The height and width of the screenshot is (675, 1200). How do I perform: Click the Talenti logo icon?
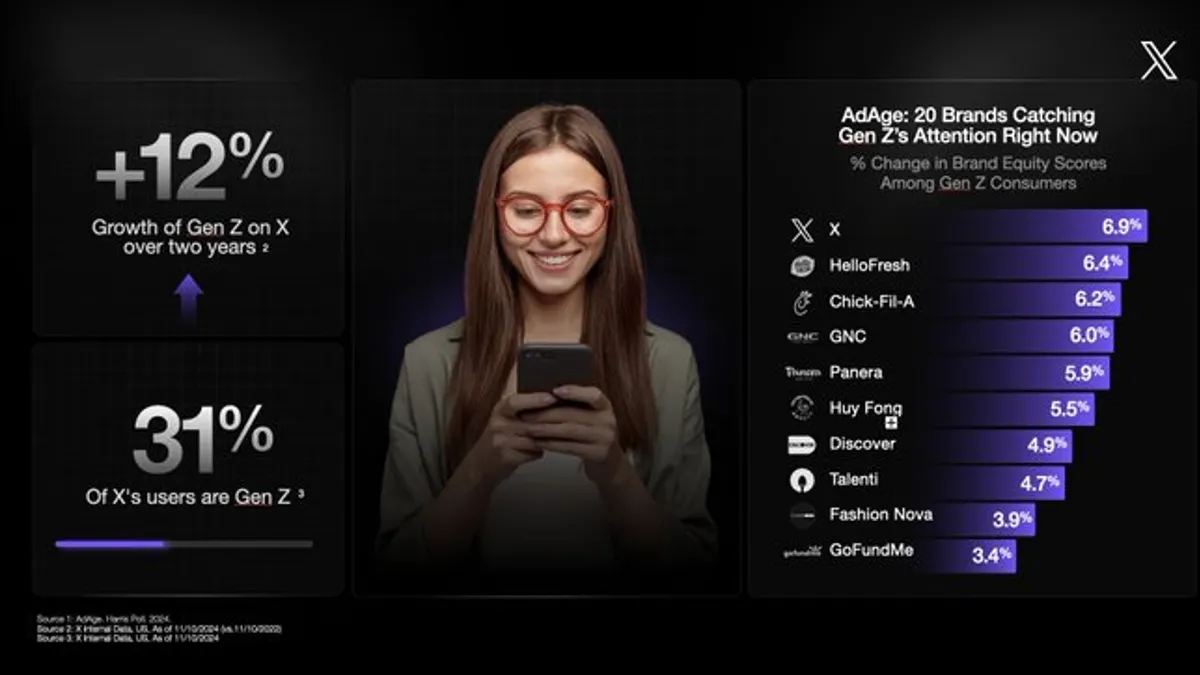click(802, 480)
